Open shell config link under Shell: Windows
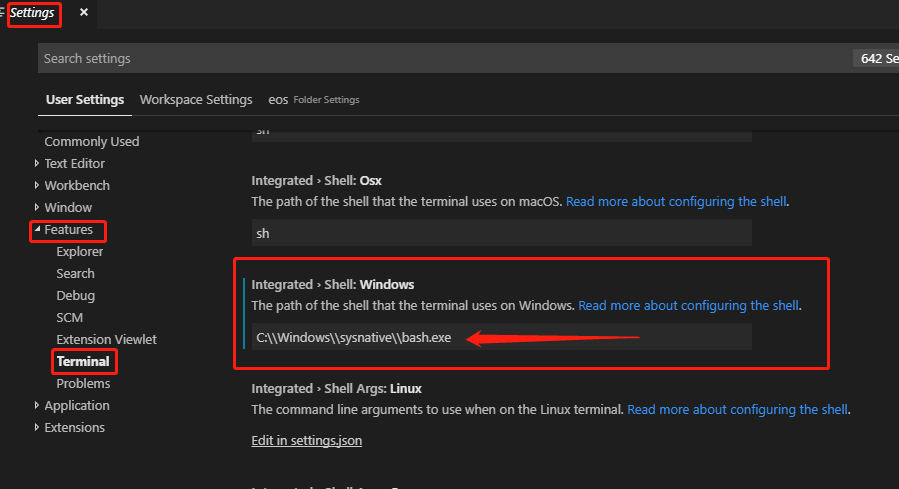The image size is (899, 489). pyautogui.click(x=688, y=306)
